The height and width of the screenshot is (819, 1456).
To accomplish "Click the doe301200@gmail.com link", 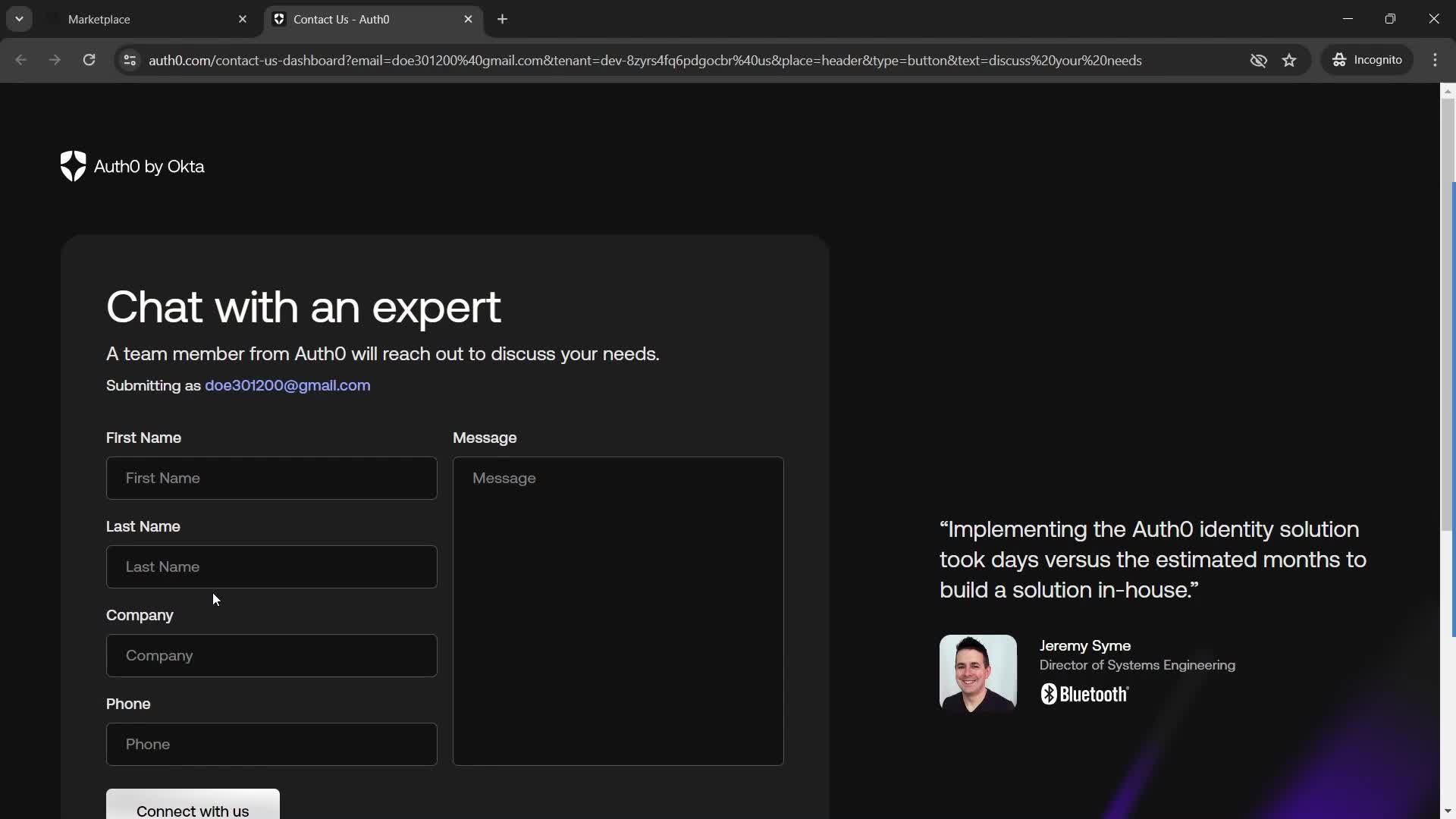I will coord(287,385).
